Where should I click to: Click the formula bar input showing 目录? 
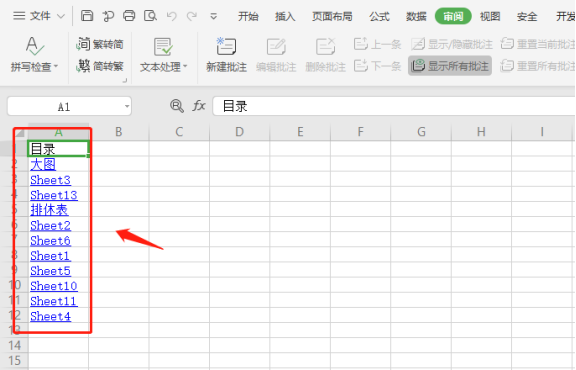(394, 106)
